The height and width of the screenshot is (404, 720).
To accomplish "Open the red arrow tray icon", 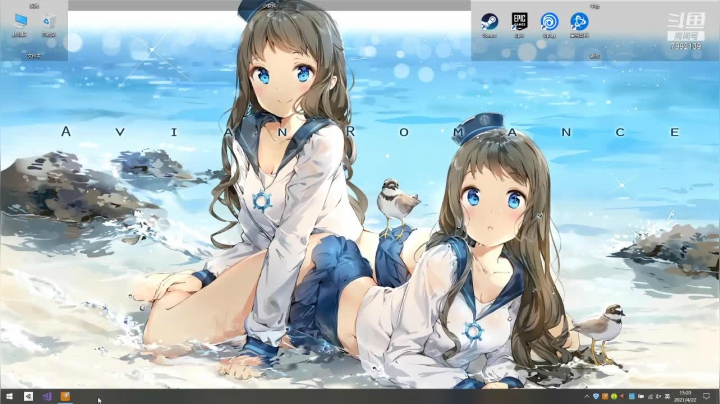I will coord(622,396).
